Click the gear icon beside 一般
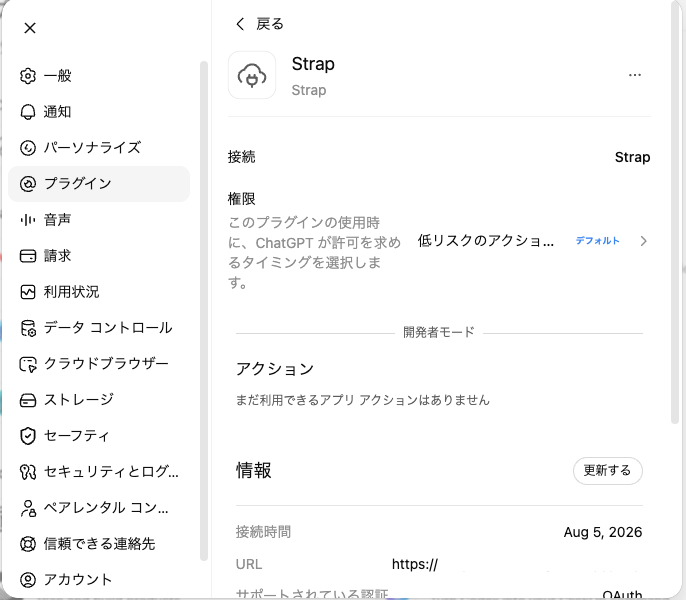Image resolution: width=686 pixels, height=600 pixels. click(x=28, y=76)
